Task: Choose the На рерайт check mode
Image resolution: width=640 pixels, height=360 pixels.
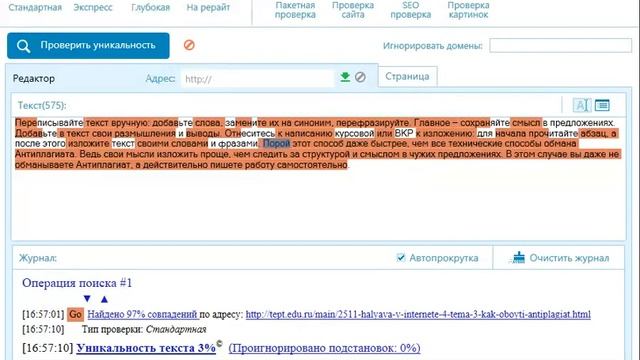Action: click(x=208, y=7)
